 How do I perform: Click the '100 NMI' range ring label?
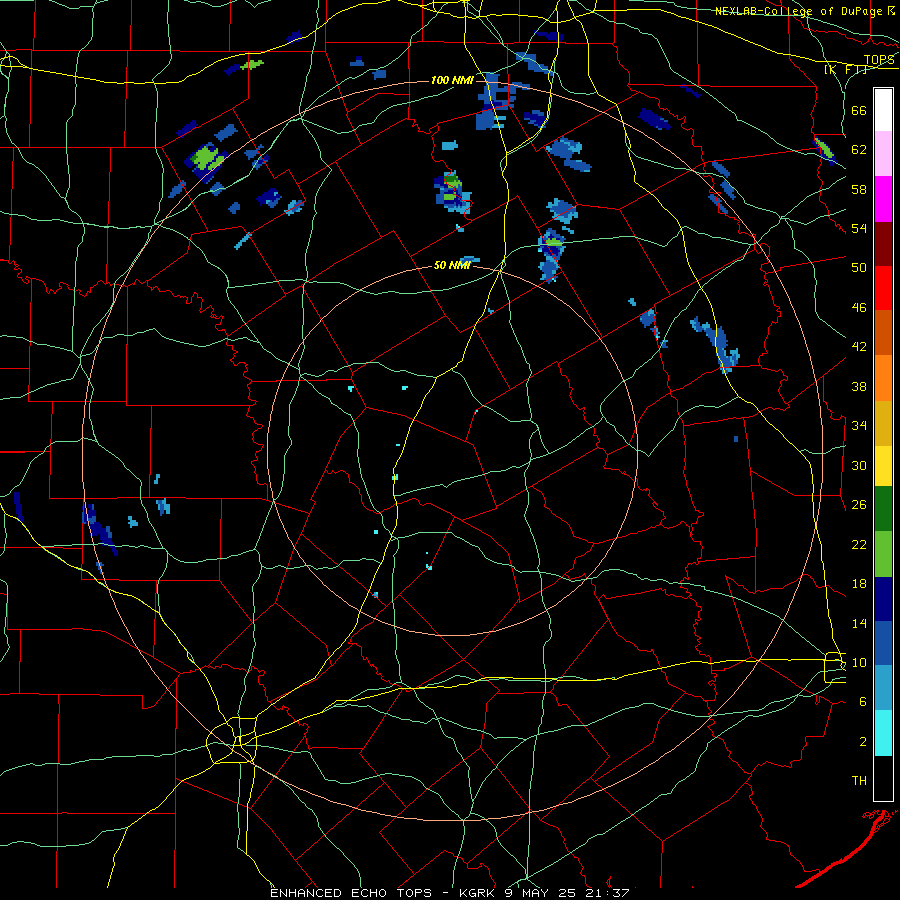452,80
